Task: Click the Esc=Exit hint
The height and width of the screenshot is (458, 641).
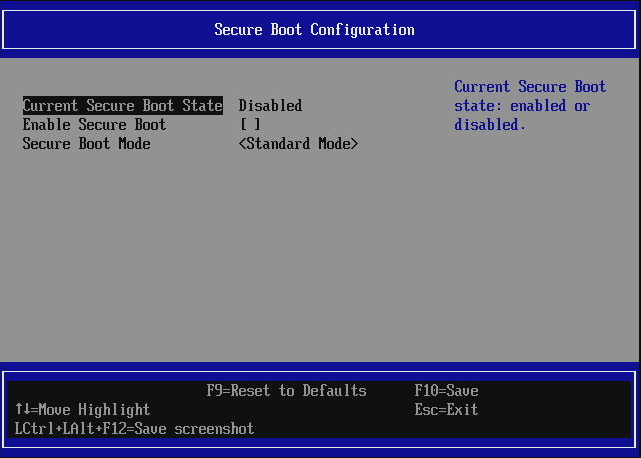Action: [446, 409]
